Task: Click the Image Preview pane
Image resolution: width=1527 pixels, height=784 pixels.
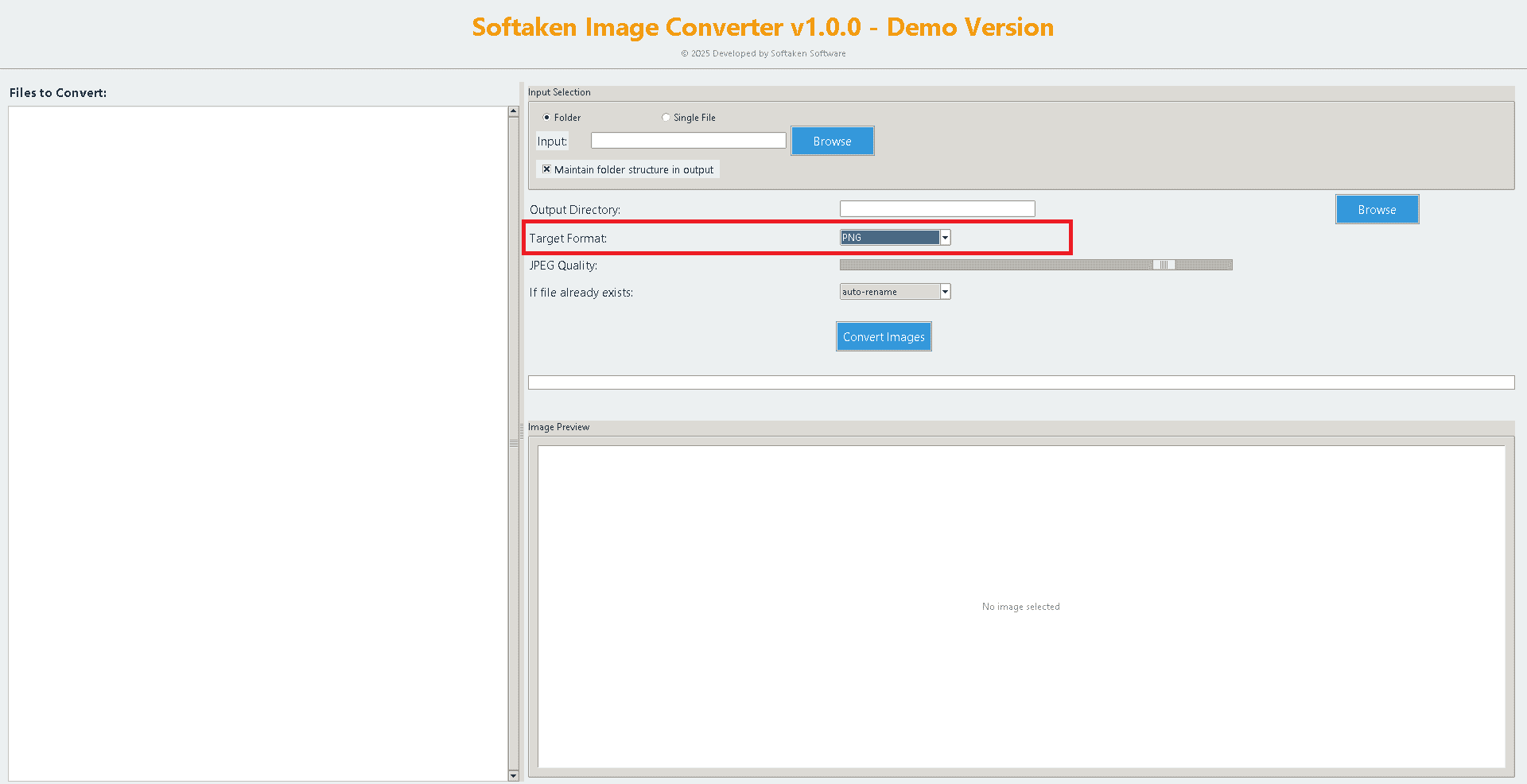Action: (1021, 607)
